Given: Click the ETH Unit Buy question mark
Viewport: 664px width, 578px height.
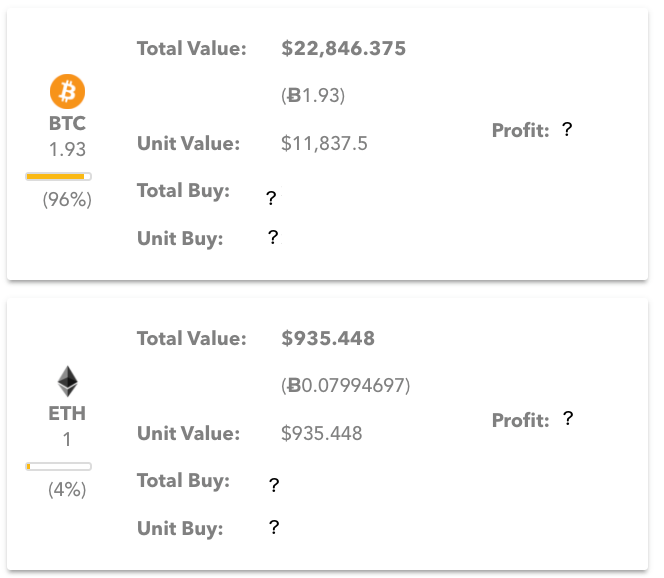Looking at the screenshot, I should (273, 527).
